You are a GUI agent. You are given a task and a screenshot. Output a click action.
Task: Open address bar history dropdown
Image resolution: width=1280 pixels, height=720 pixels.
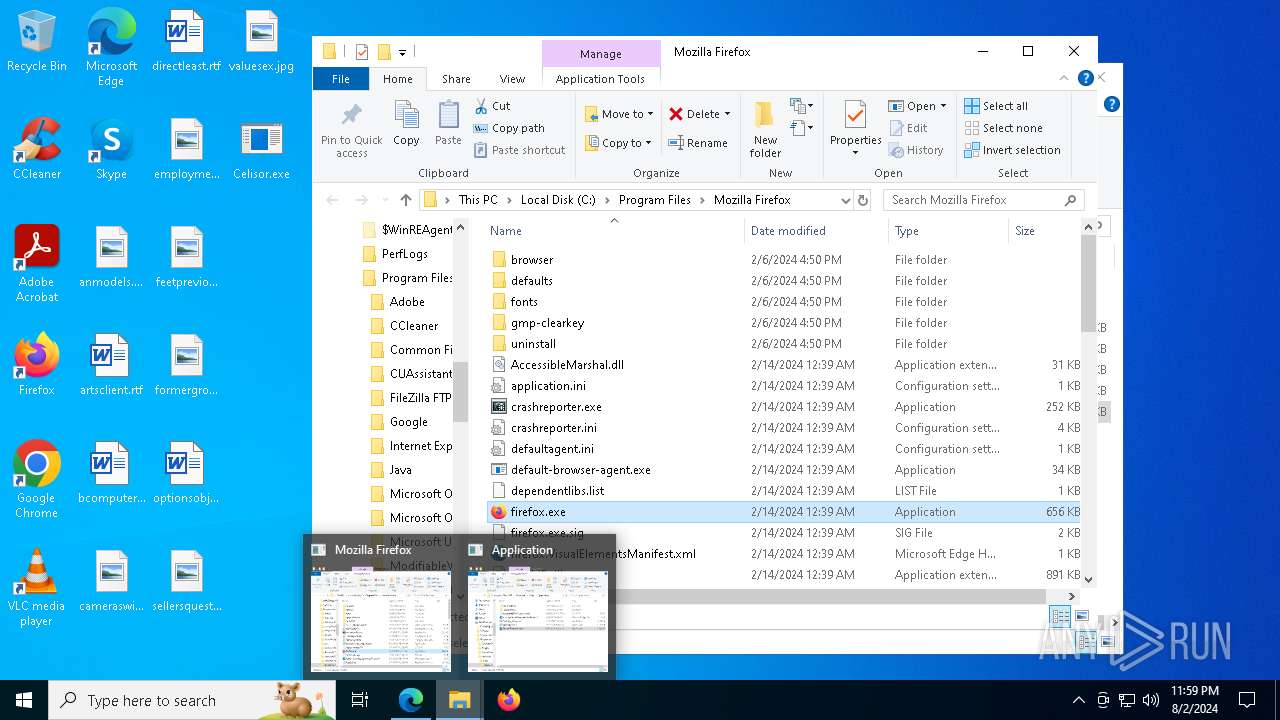coord(845,200)
